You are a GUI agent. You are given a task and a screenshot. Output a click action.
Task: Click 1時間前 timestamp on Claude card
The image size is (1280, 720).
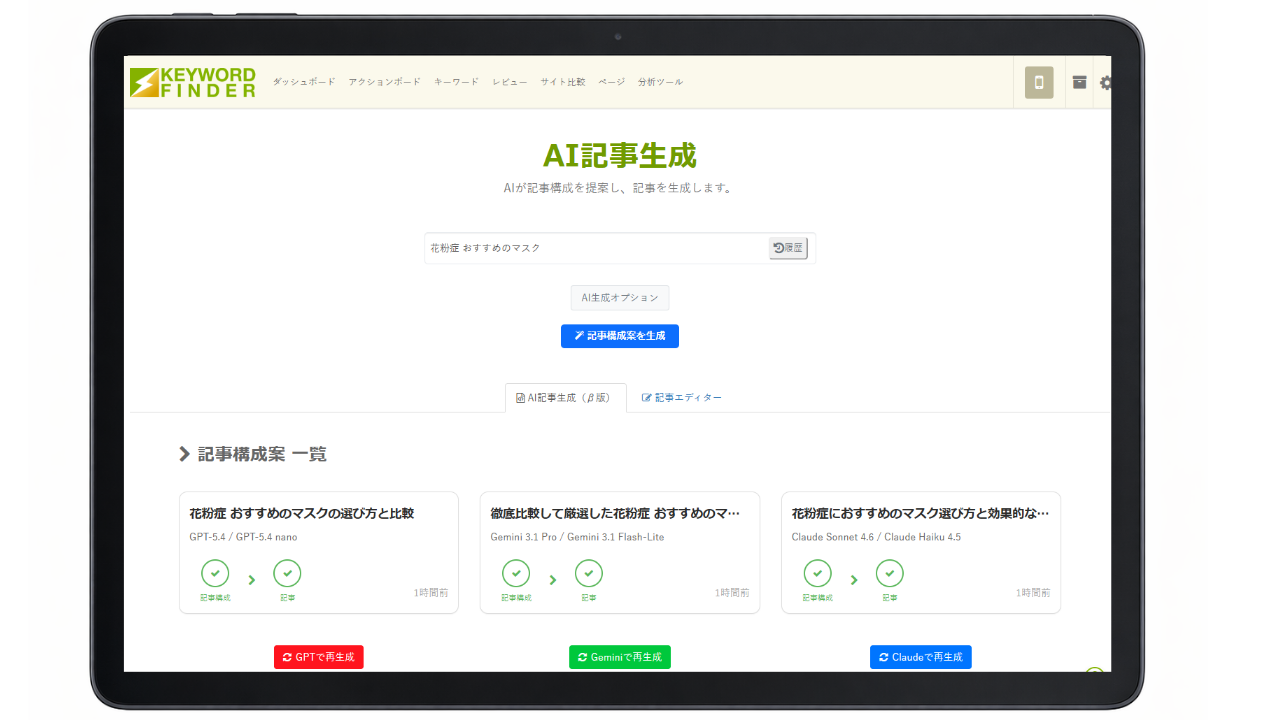click(1033, 593)
